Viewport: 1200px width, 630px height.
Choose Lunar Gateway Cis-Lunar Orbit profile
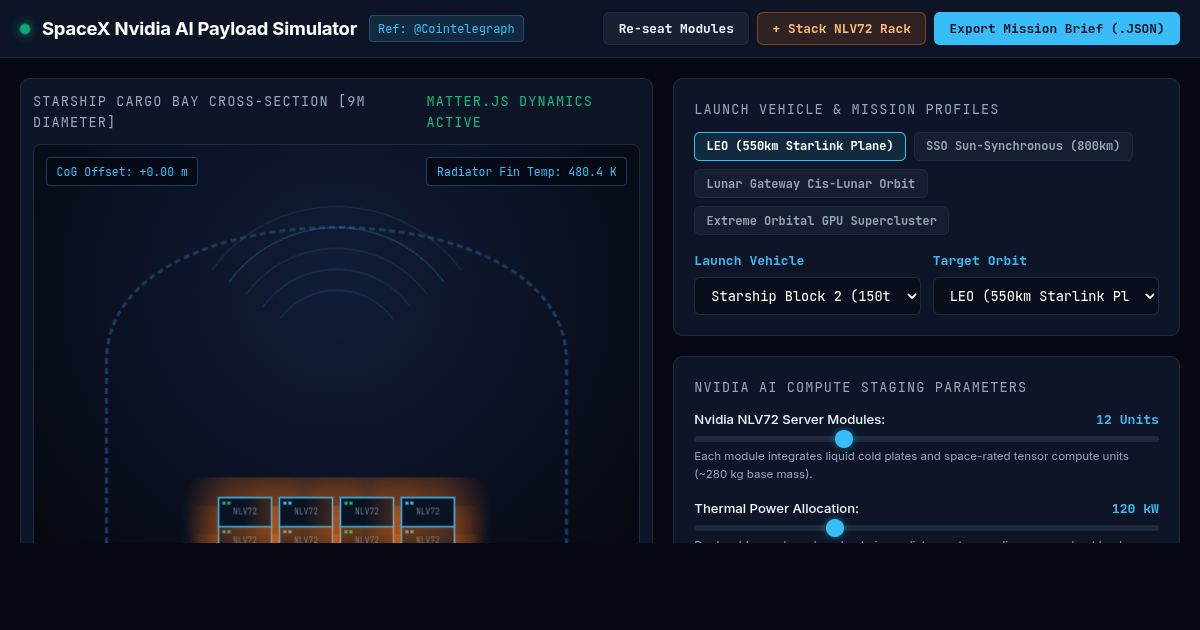point(811,184)
